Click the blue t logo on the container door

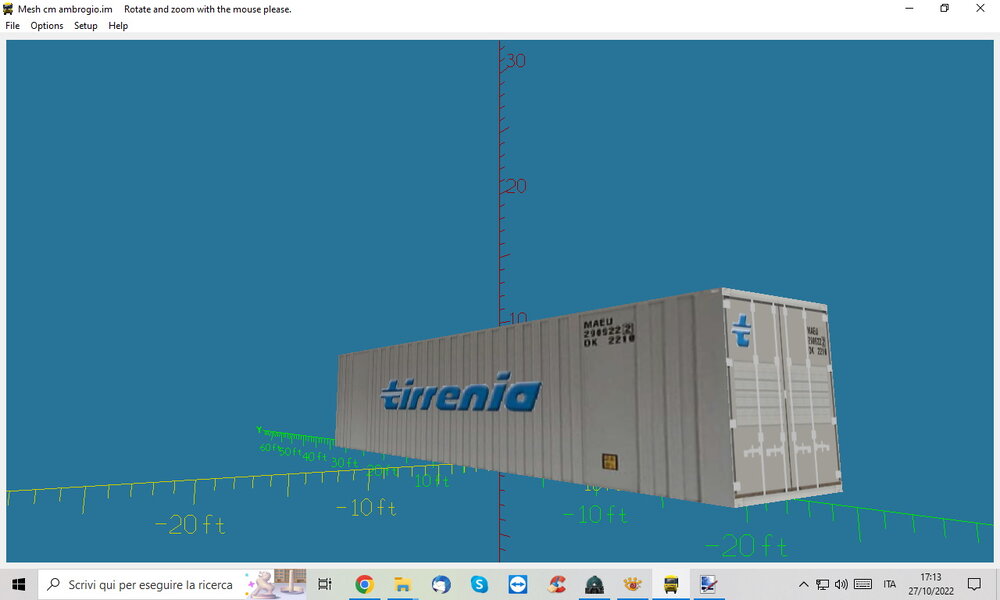point(741,330)
